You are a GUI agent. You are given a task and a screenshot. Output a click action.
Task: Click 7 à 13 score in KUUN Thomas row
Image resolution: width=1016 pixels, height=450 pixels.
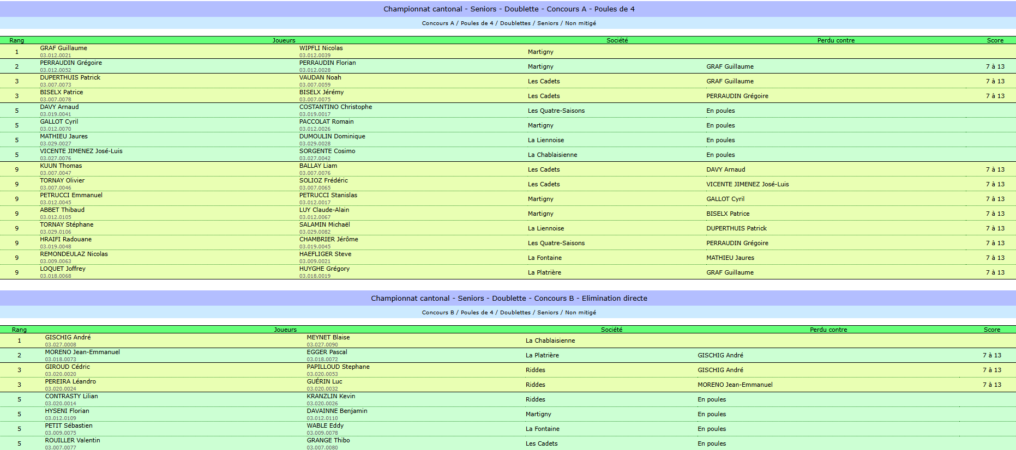pos(995,170)
